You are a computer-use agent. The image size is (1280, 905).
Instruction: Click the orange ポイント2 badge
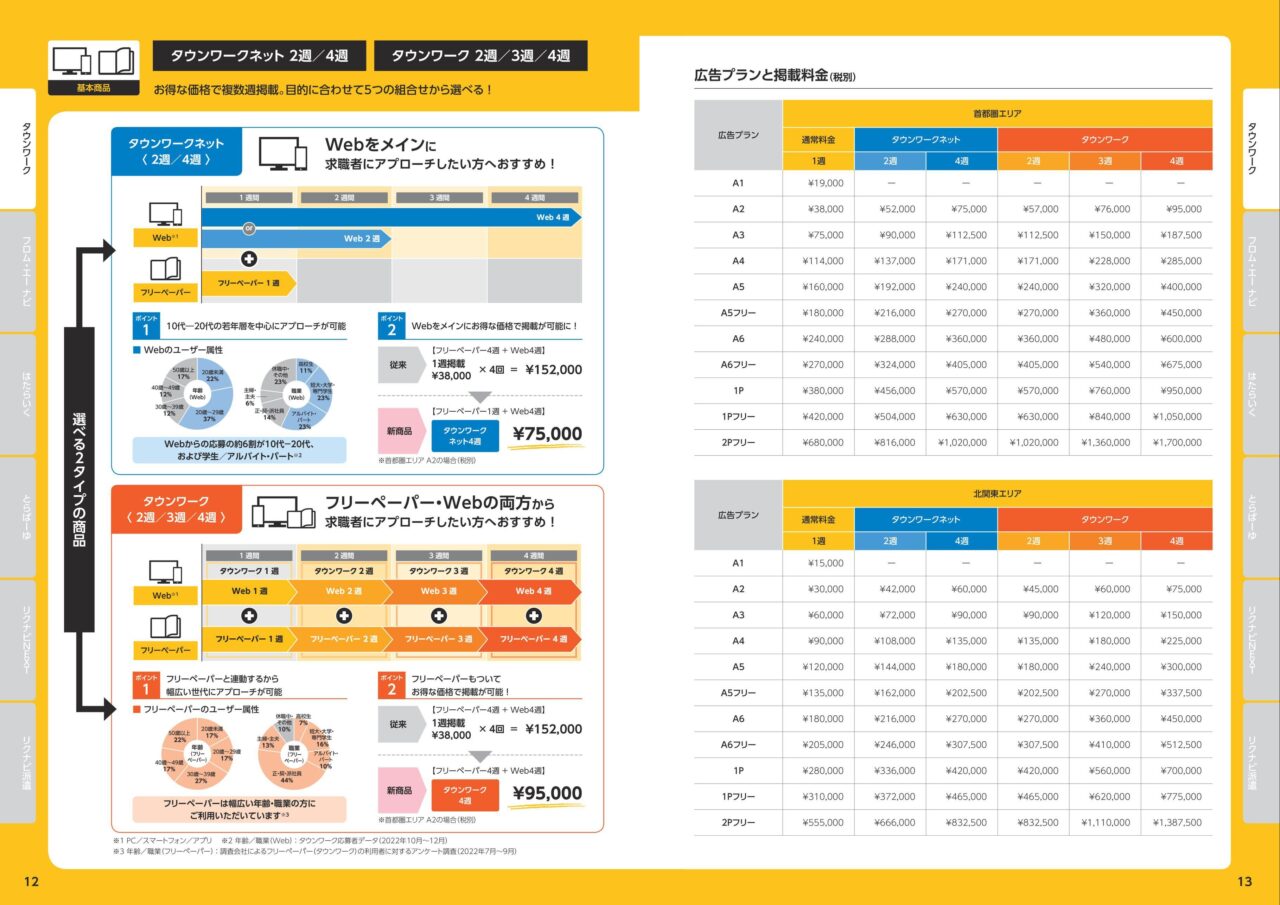[x=391, y=684]
